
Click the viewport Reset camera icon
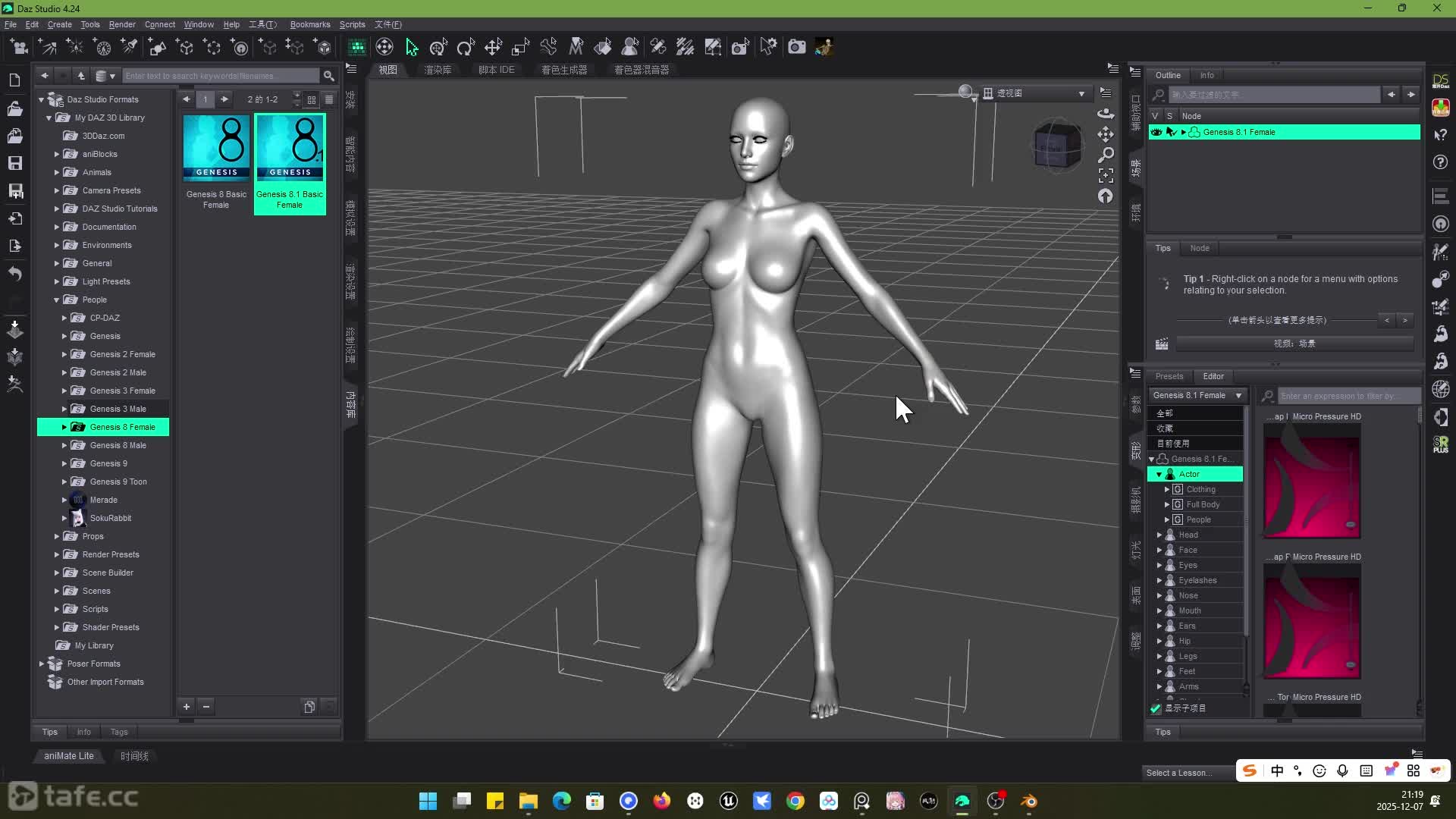pos(1106,196)
